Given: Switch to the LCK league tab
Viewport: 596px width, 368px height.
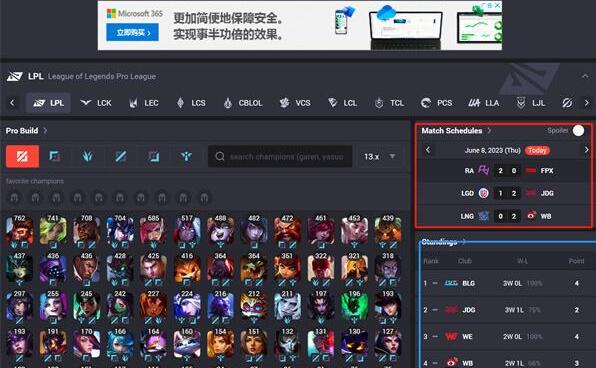Looking at the screenshot, I should (x=96, y=103).
